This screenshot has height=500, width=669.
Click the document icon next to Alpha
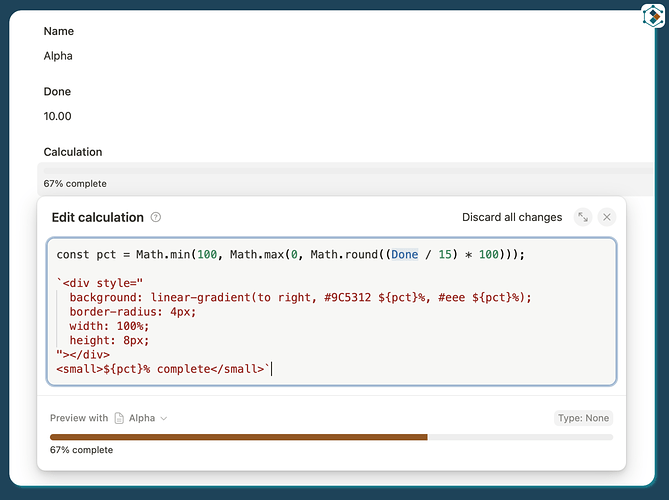[x=119, y=418]
